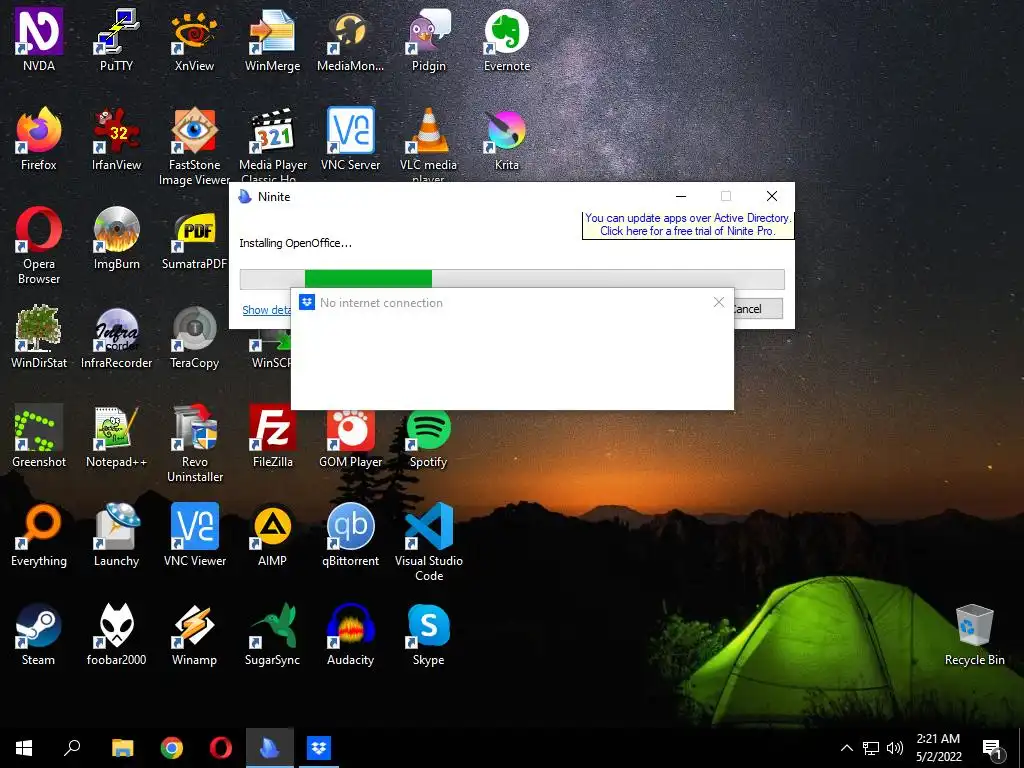Select the IrfanView desktop icon
1024x768 pixels.
click(116, 138)
